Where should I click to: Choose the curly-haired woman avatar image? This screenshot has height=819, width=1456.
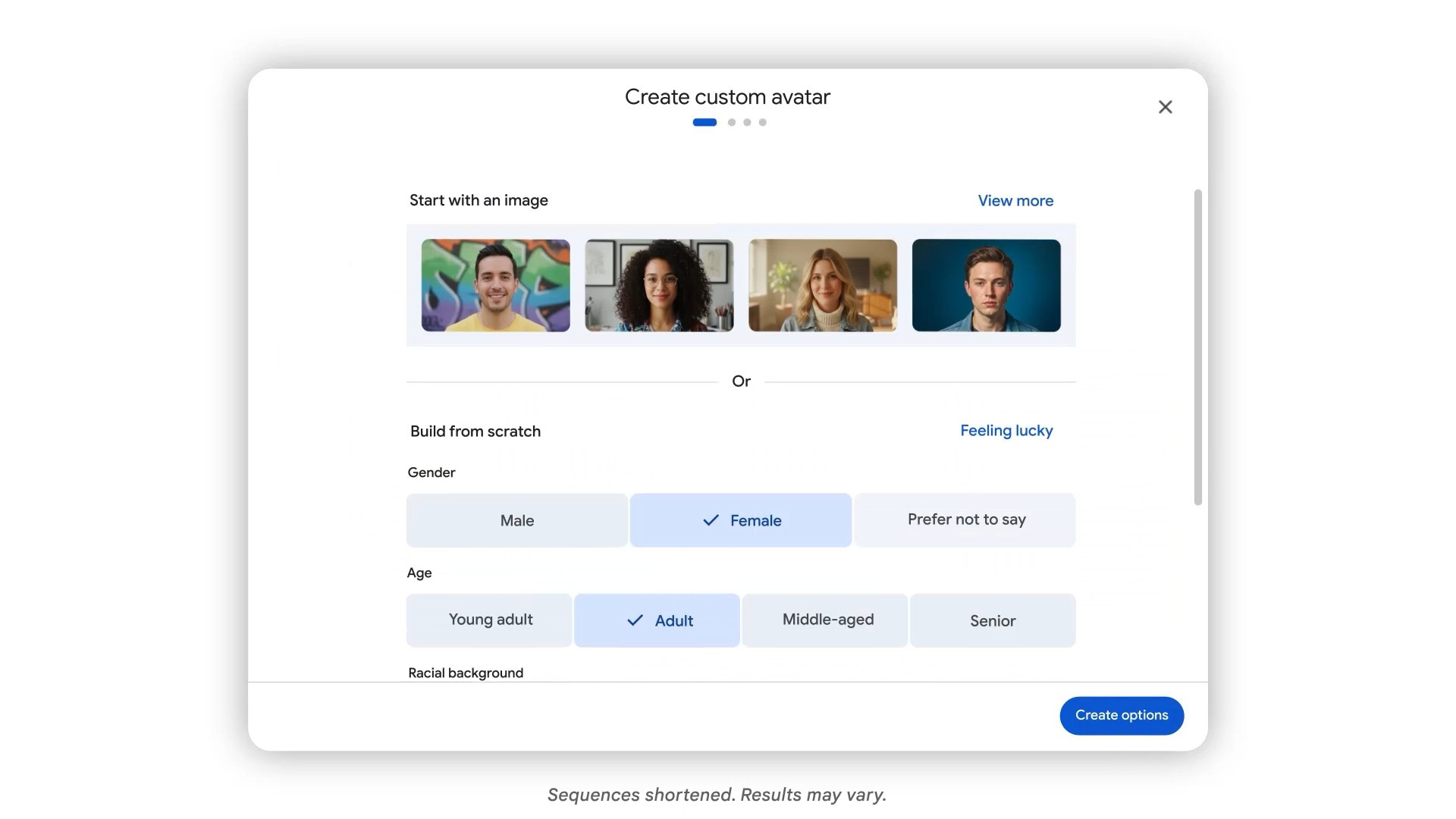click(x=658, y=285)
